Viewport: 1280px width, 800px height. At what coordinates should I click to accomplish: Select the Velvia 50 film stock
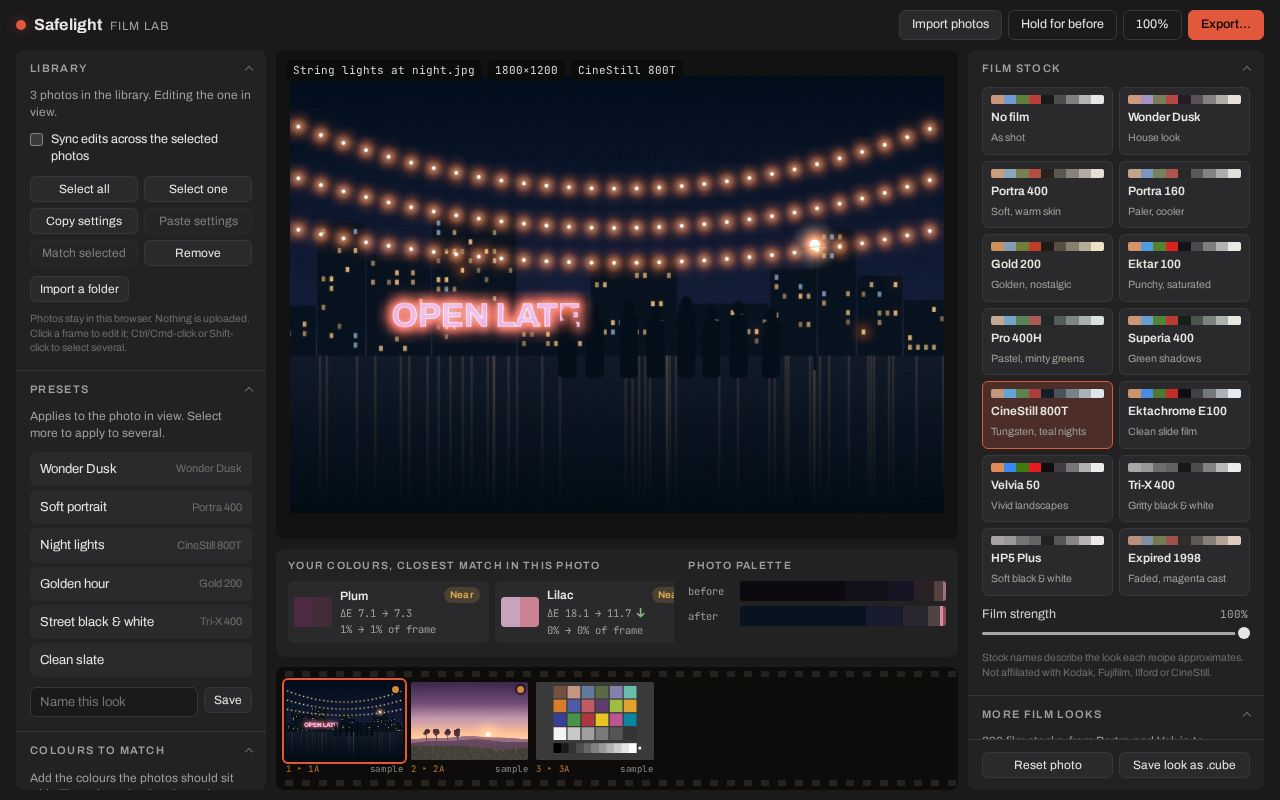(x=1047, y=489)
